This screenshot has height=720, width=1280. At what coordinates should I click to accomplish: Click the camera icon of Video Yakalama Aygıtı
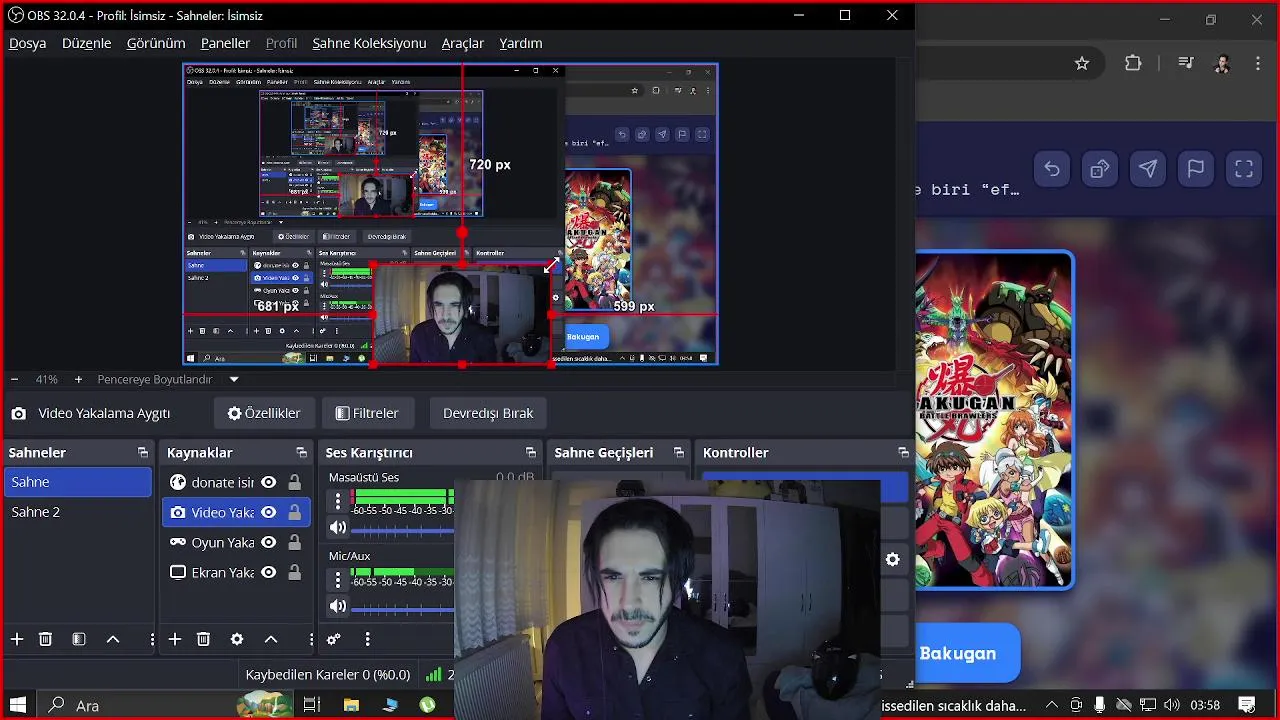(19, 413)
